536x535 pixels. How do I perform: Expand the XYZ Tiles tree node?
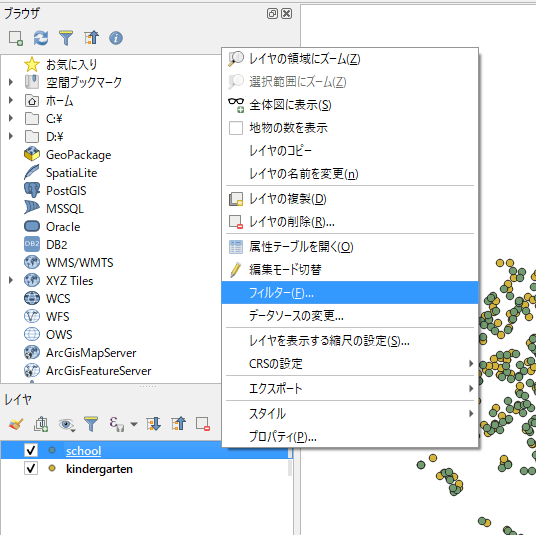pos(11,280)
